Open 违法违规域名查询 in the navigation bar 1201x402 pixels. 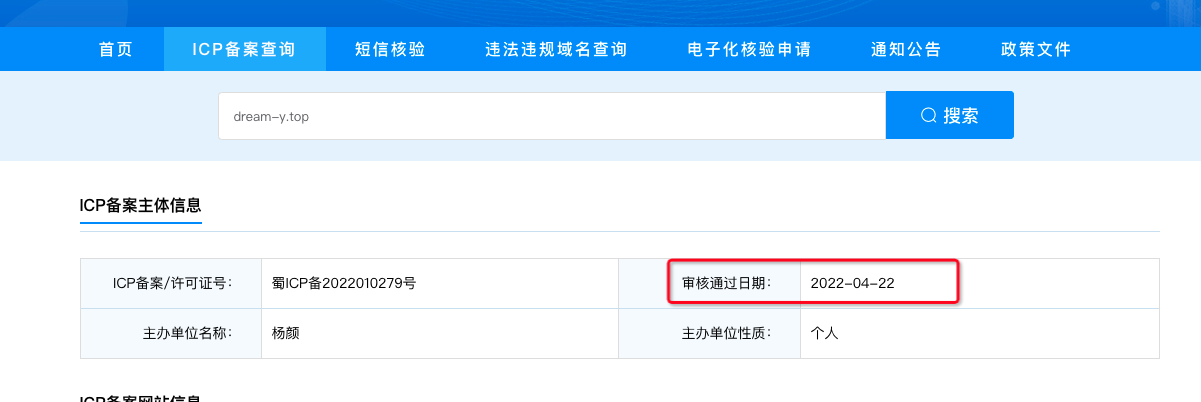(x=556, y=49)
